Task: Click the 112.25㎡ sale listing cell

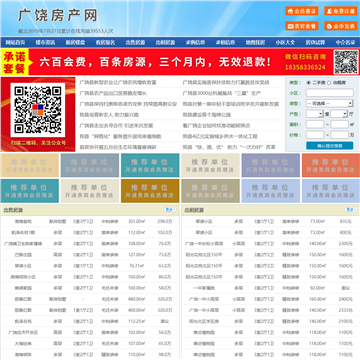Action: pos(136,321)
